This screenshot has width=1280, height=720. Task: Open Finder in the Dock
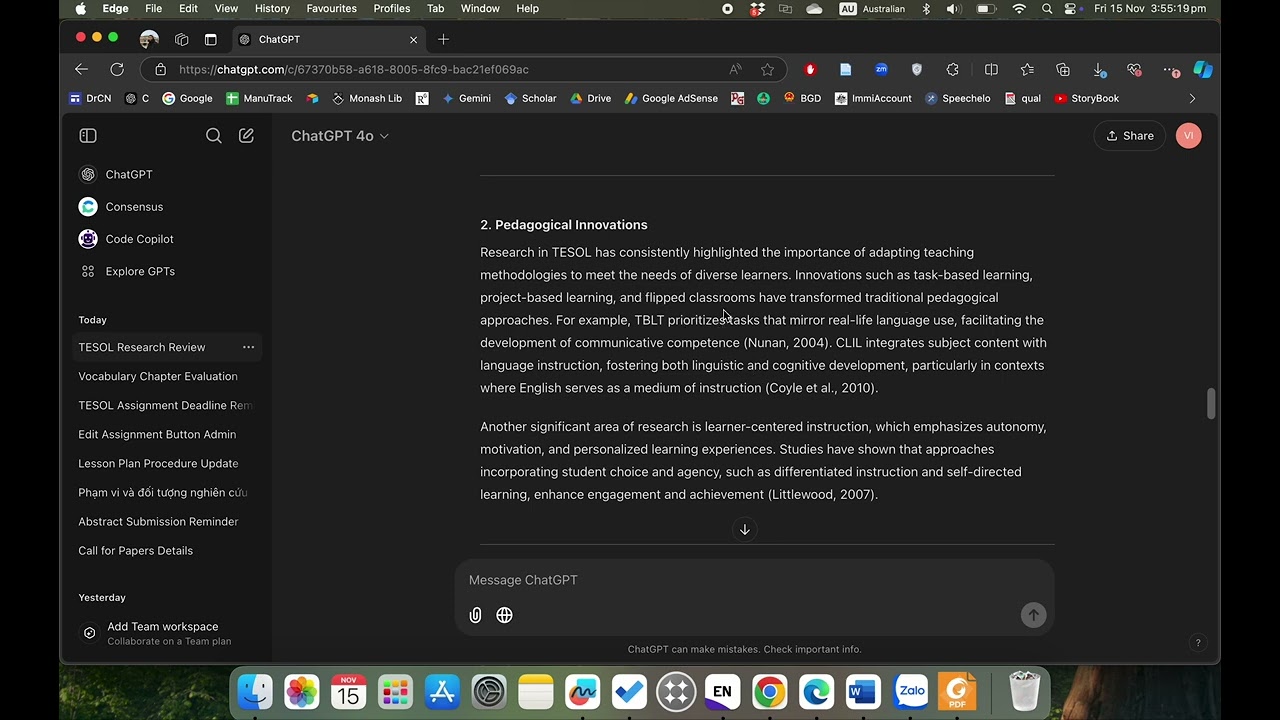click(x=255, y=691)
